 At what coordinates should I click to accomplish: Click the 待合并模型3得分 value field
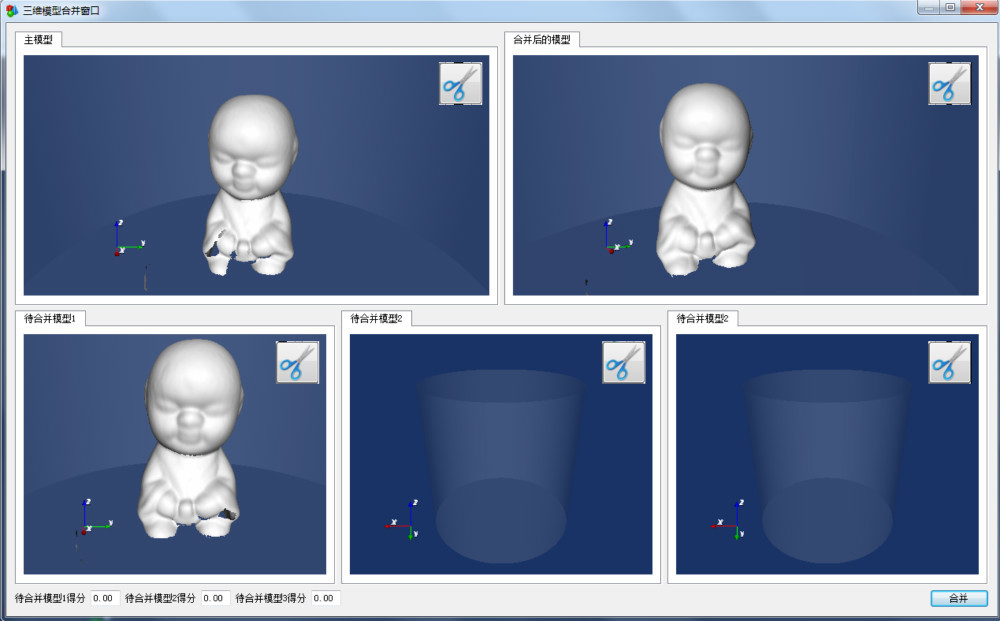click(325, 598)
